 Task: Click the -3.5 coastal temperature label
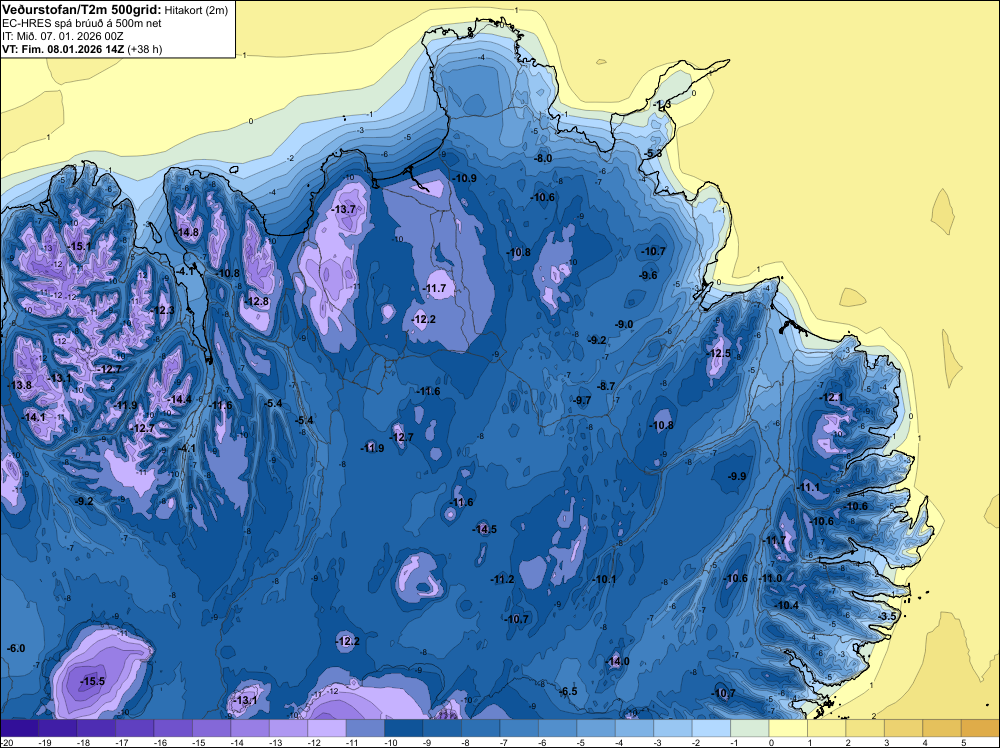click(887, 617)
